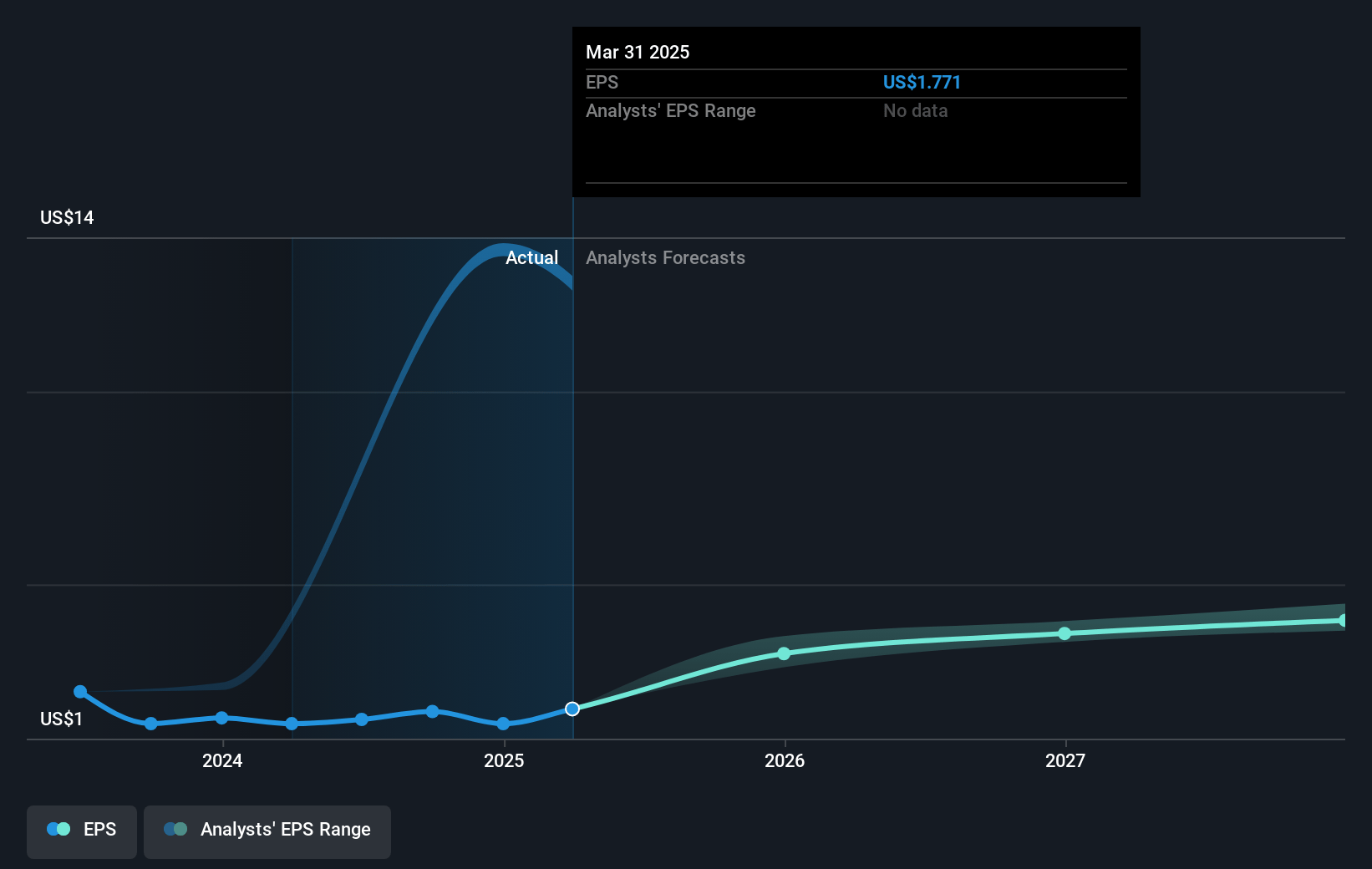This screenshot has height=869, width=1372.
Task: Toggle the EPS legend series
Action: pos(82,831)
